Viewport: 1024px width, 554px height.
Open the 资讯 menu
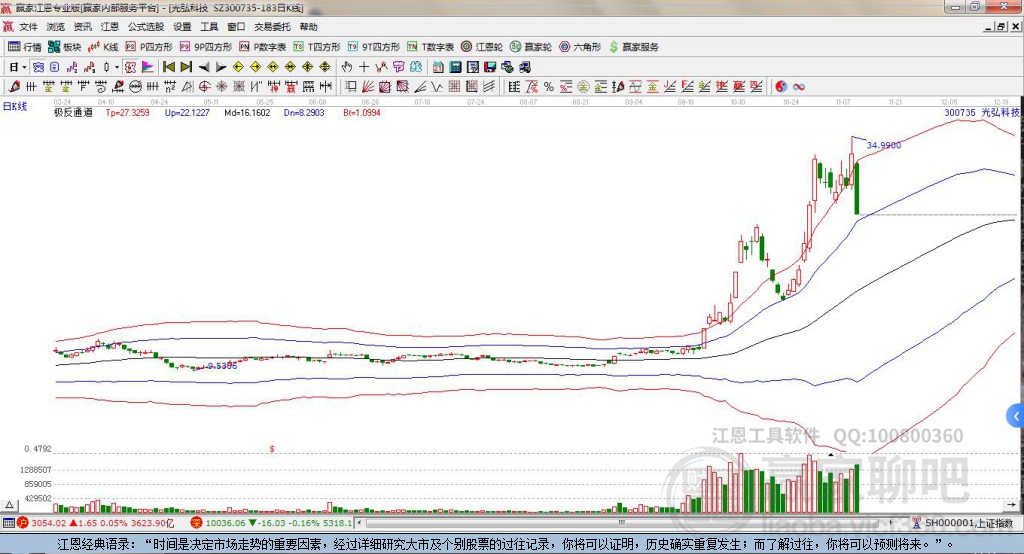point(82,27)
